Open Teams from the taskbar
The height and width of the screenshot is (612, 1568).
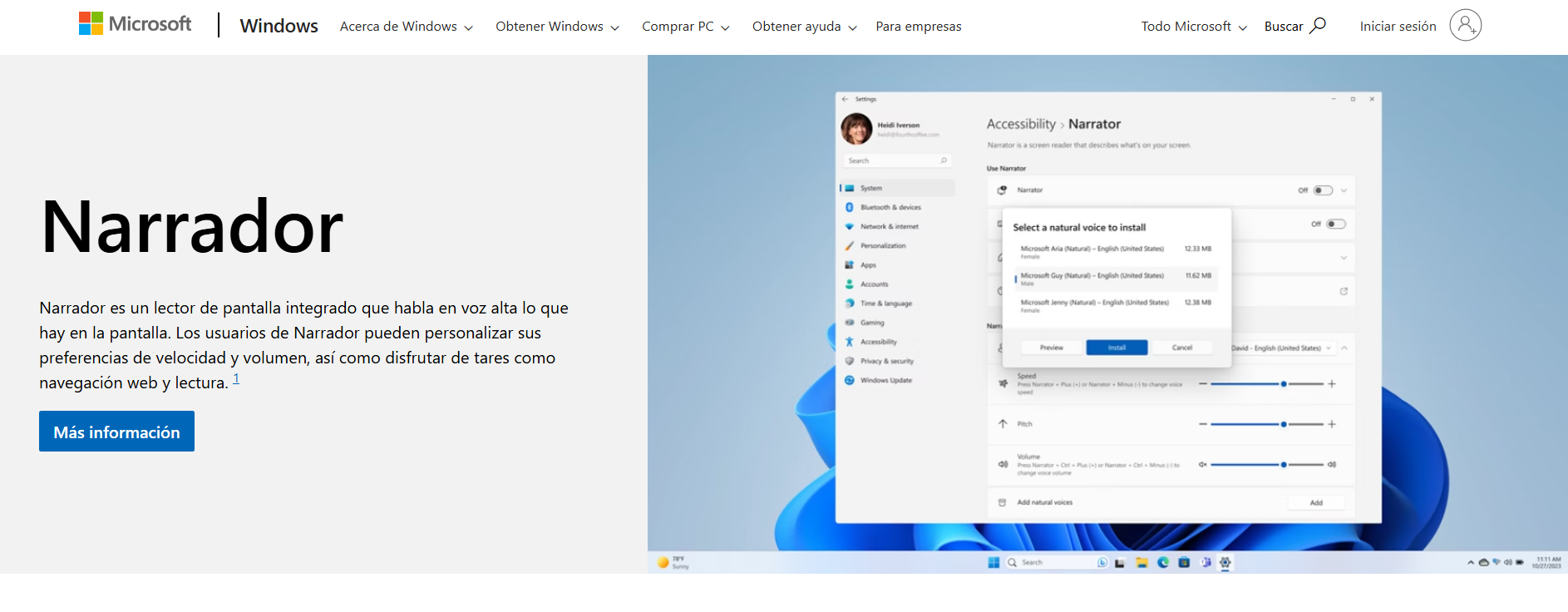pos(1206,563)
